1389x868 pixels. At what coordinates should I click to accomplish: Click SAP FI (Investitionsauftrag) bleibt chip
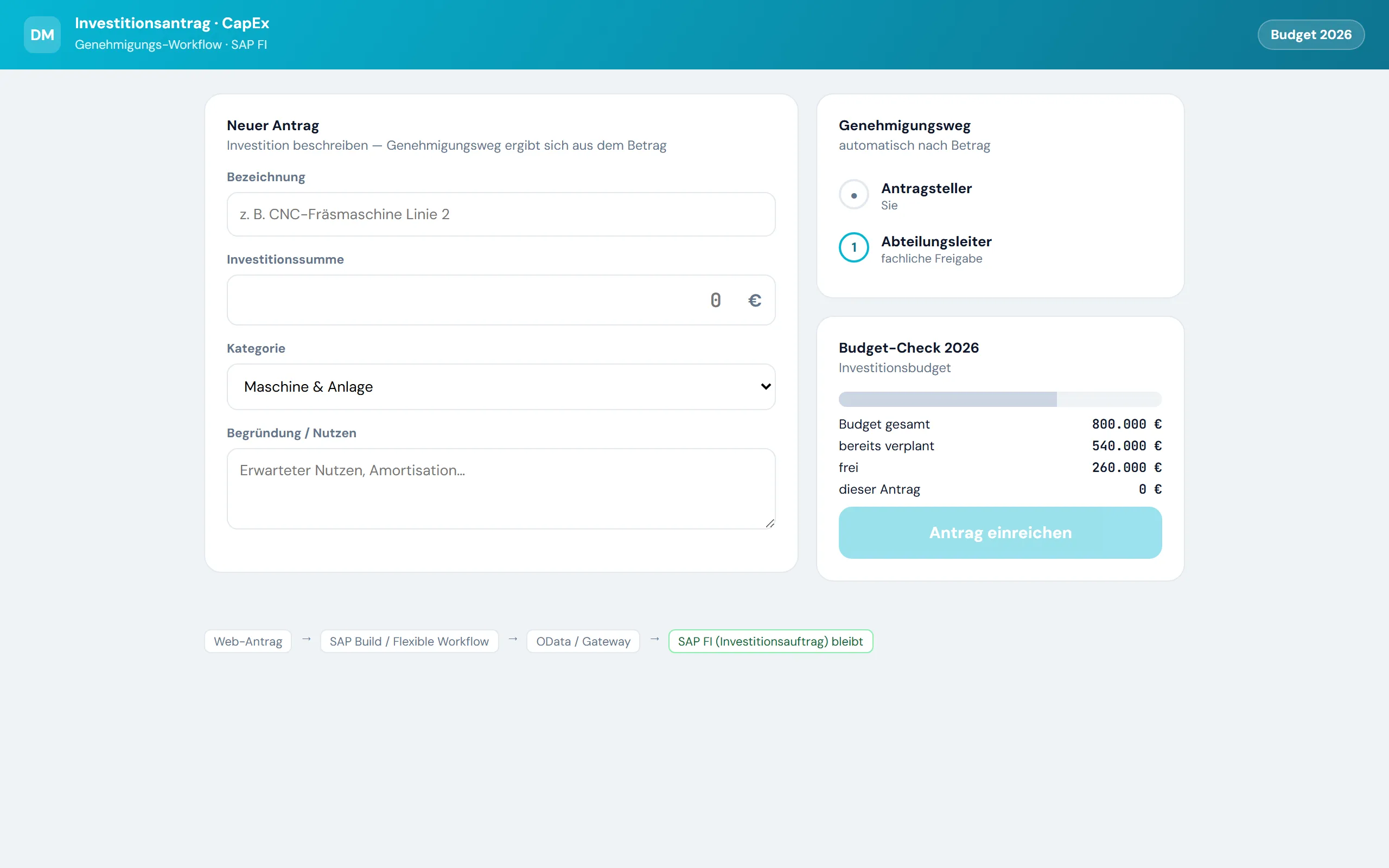coord(770,641)
